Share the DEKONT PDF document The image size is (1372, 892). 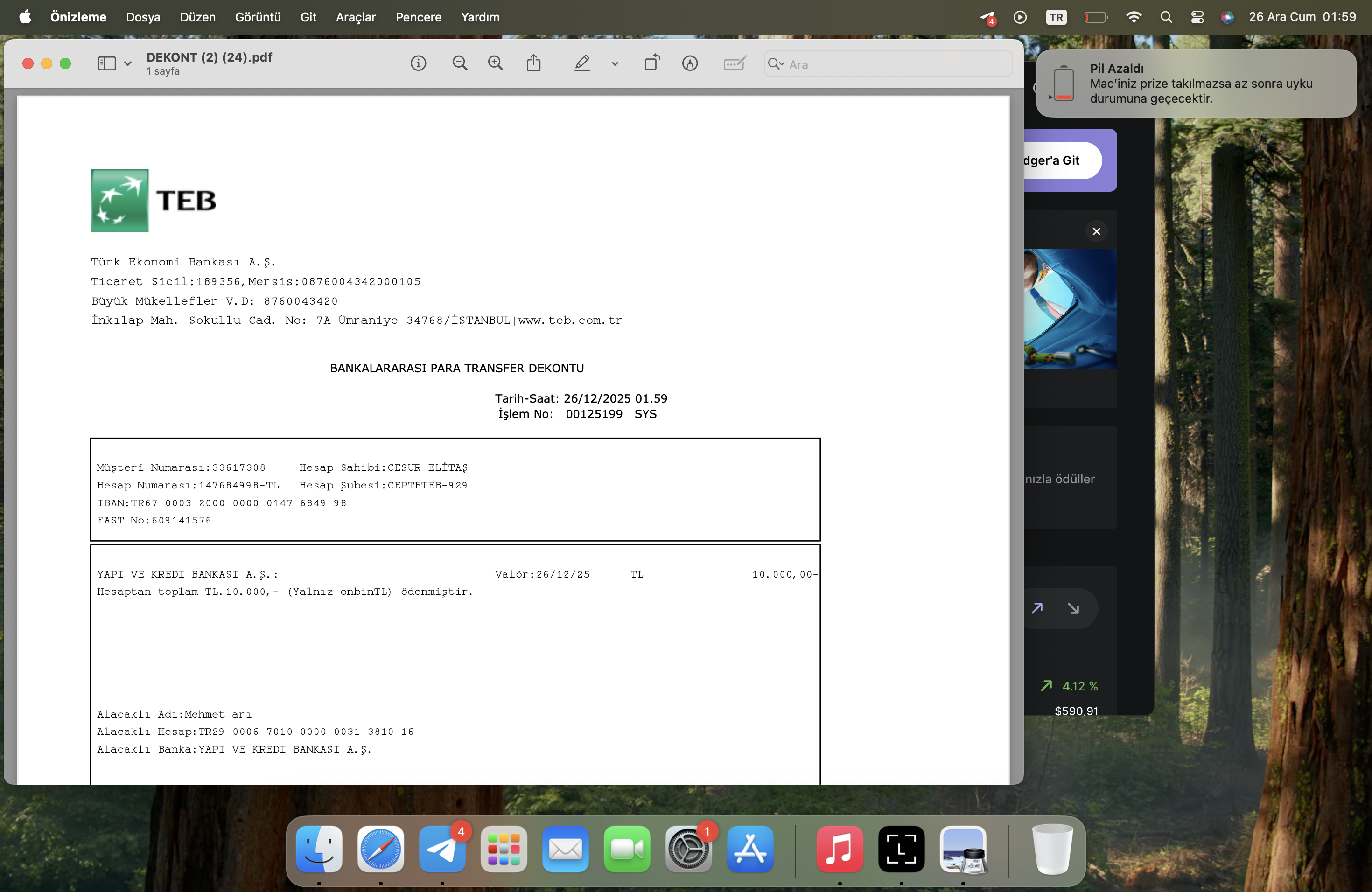coord(534,63)
